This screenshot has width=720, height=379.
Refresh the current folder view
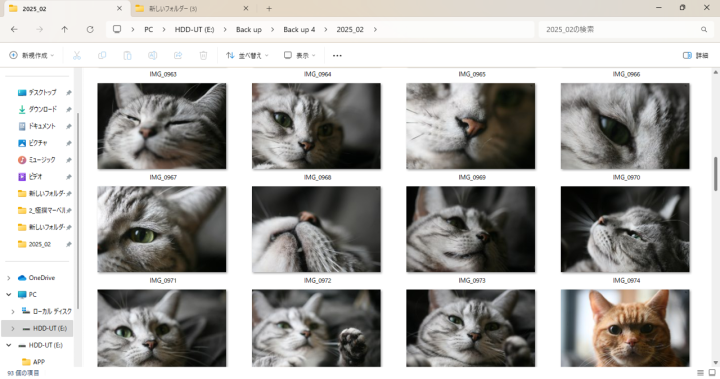coord(90,29)
